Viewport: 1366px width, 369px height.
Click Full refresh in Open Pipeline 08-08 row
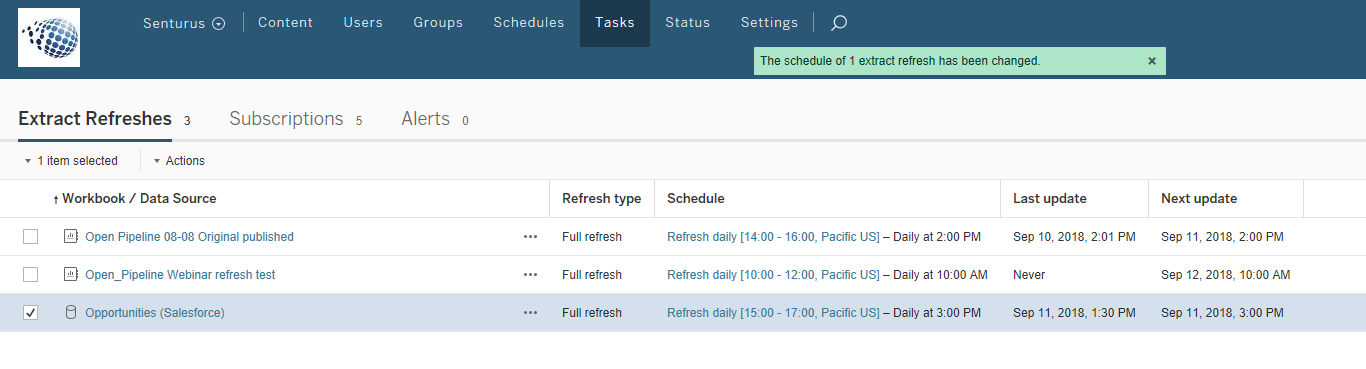click(591, 237)
